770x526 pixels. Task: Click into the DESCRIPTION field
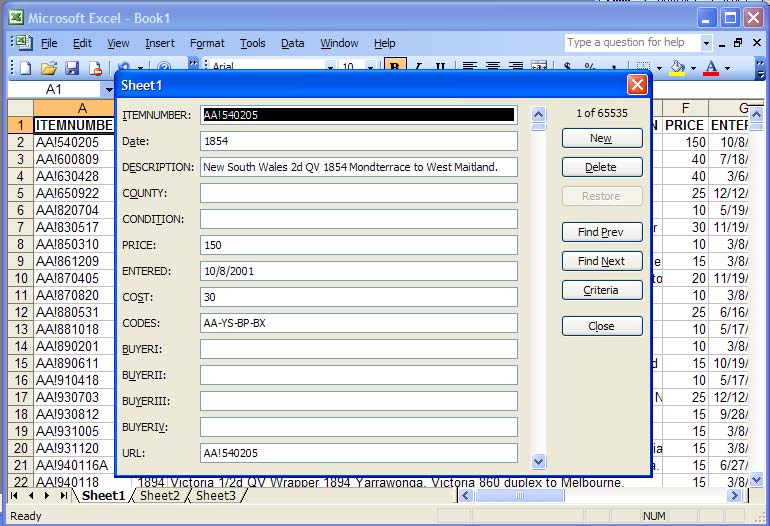point(358,167)
